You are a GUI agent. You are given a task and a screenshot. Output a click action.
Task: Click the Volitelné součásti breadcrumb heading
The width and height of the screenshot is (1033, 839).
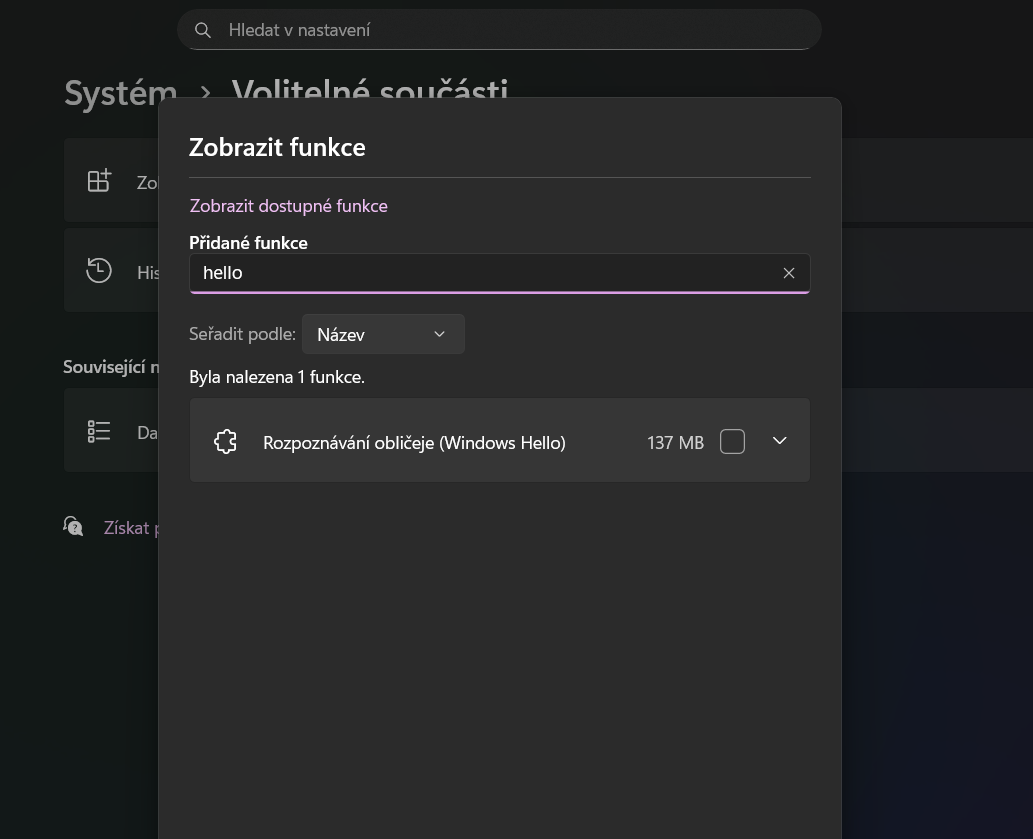pyautogui.click(x=370, y=88)
